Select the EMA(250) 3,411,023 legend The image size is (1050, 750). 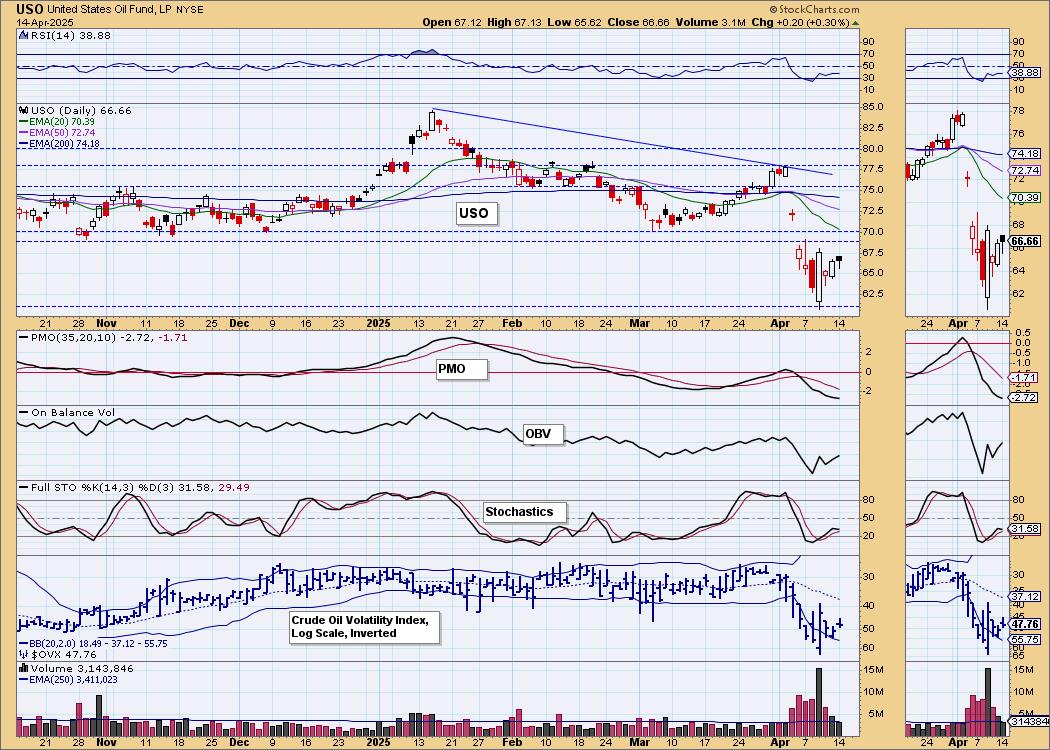(70, 680)
